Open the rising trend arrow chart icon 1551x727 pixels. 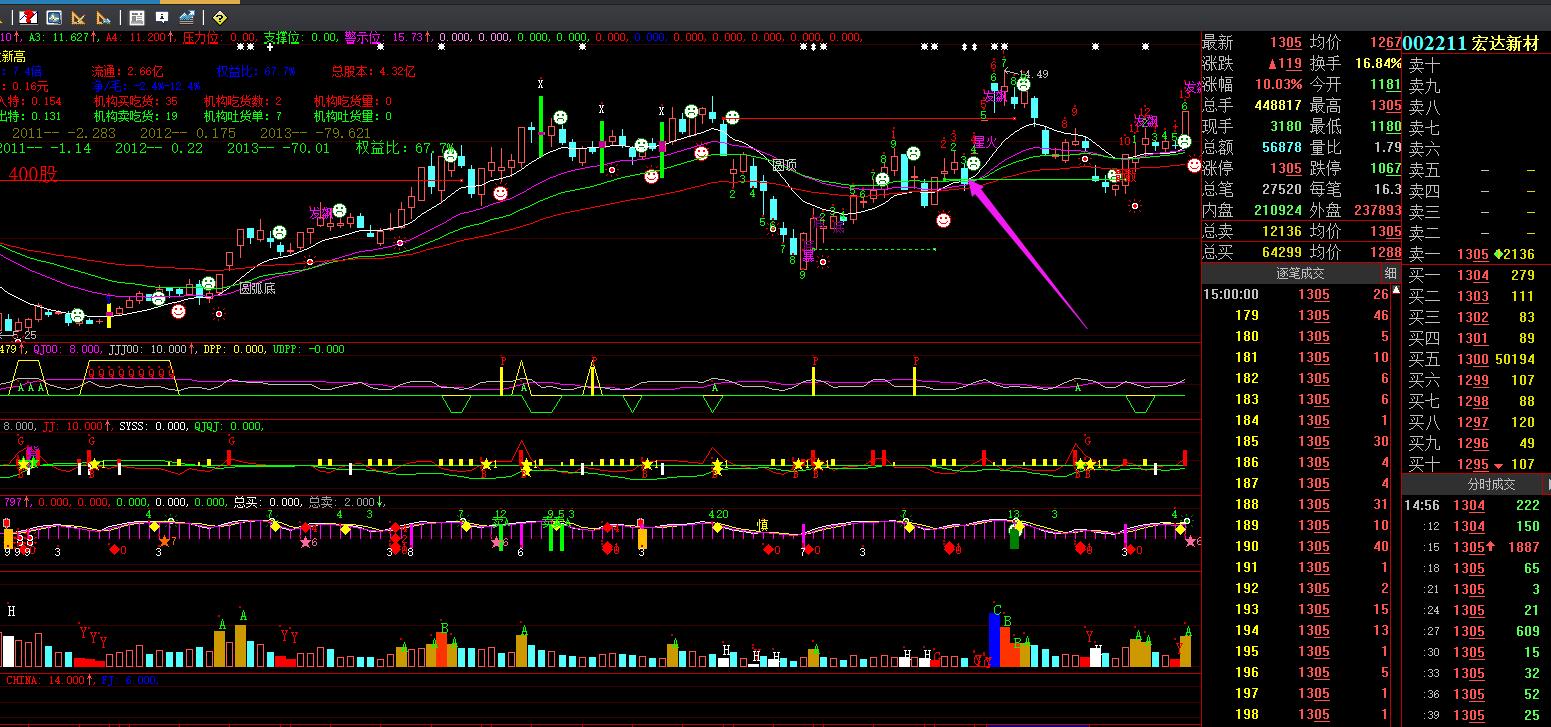(186, 17)
